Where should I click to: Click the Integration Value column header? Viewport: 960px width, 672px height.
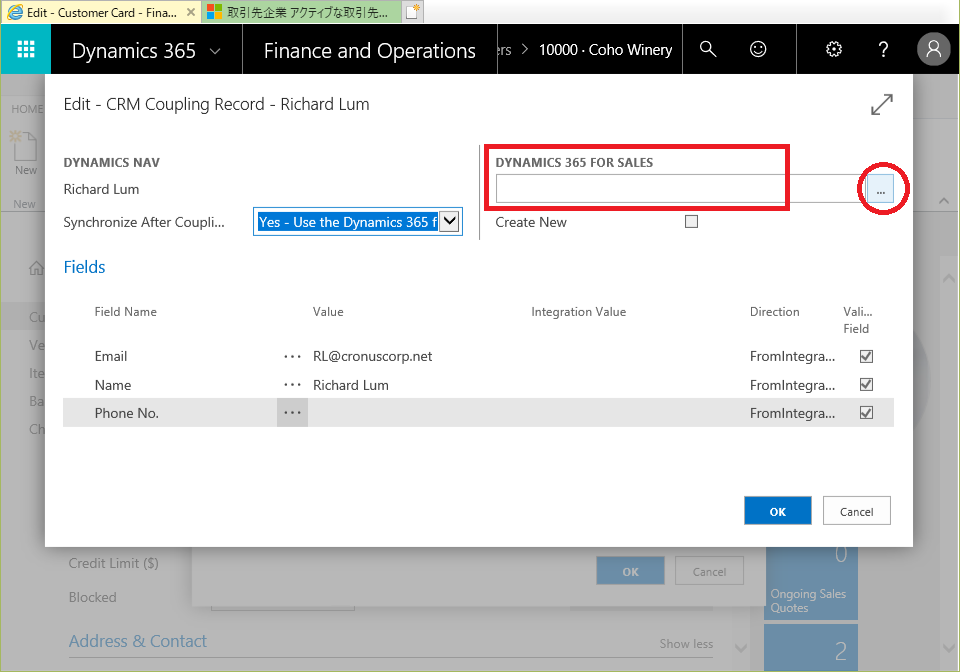coord(579,312)
